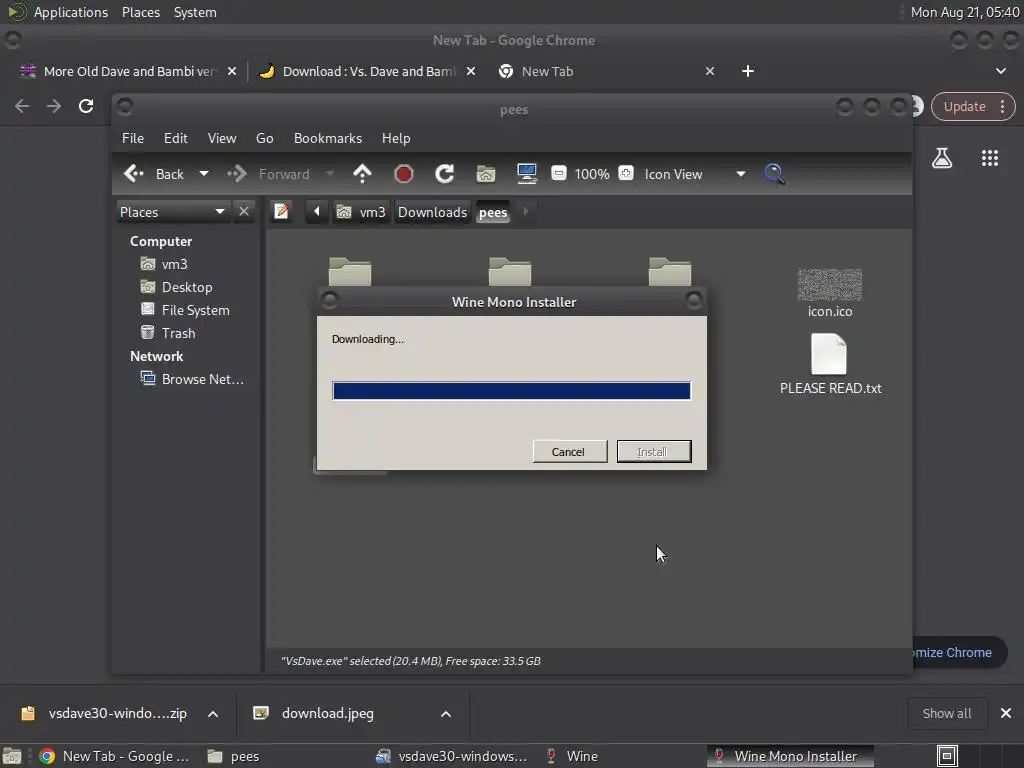Open the Computer toolbar icon
This screenshot has width=1024, height=768.
pos(526,174)
